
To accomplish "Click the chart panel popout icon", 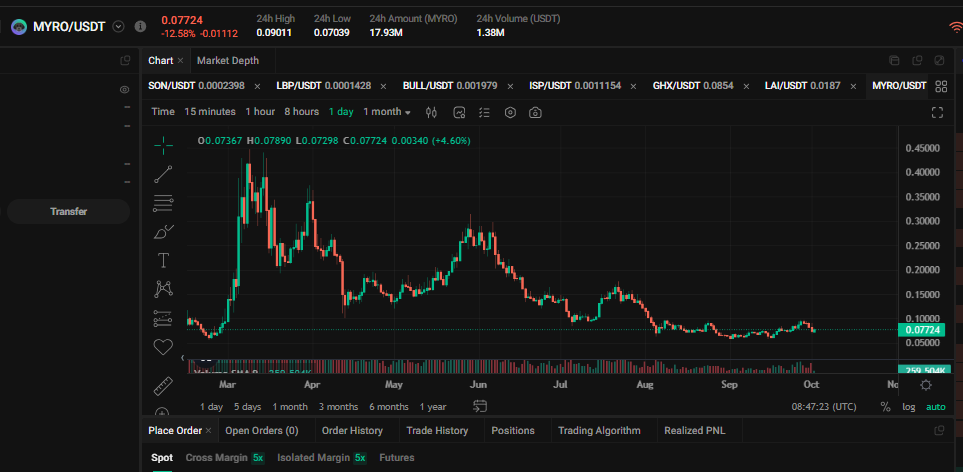I will 917,60.
